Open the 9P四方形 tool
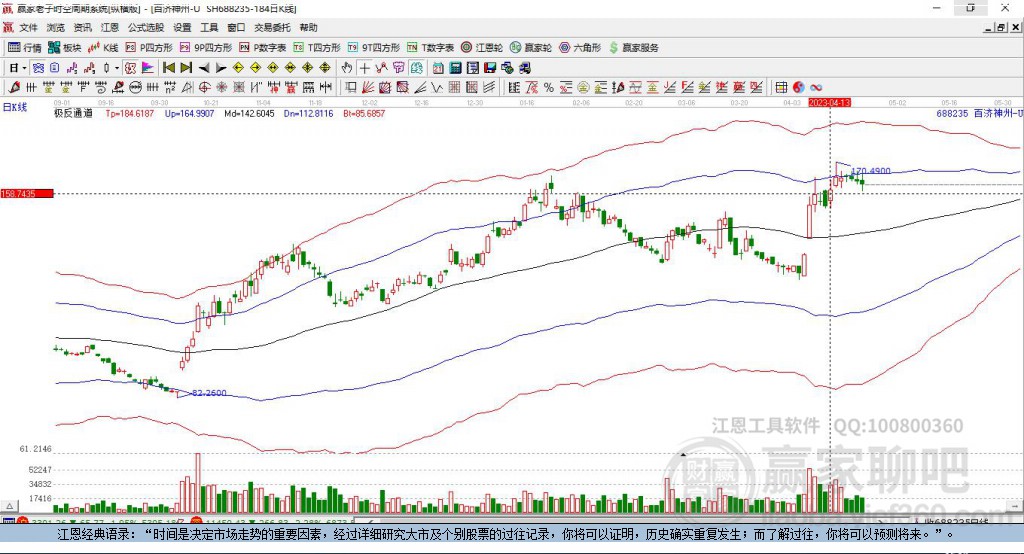This screenshot has height=554, width=1024. [x=206, y=48]
